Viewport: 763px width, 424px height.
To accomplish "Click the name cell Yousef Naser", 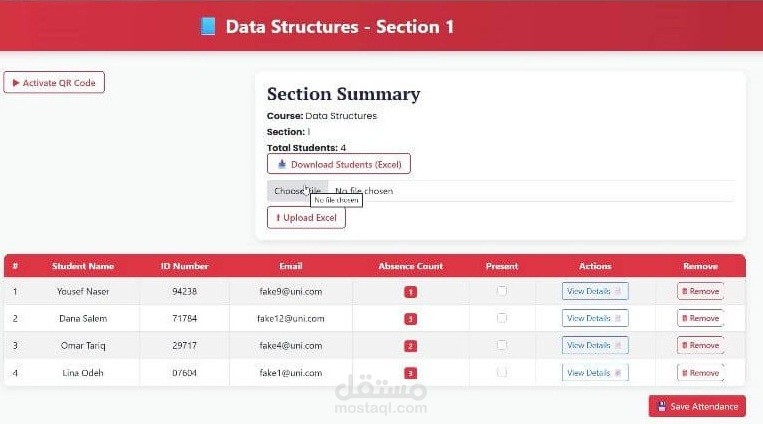I will [83, 292].
